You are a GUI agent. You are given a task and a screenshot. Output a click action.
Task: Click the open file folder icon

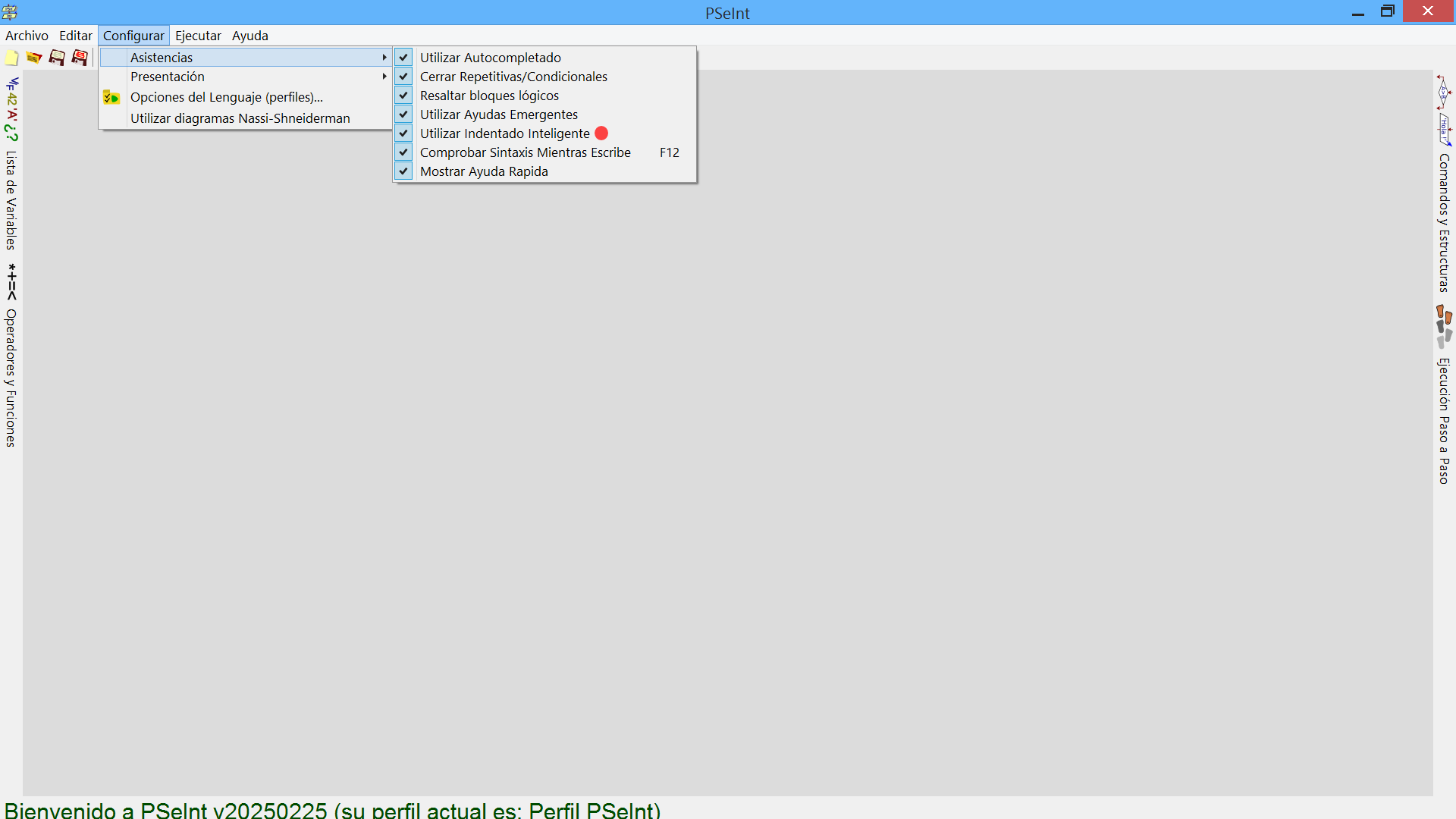(34, 58)
